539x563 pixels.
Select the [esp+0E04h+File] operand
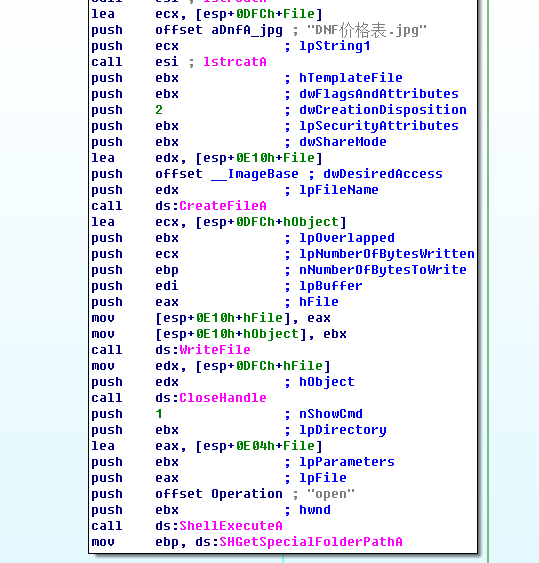pyautogui.click(x=259, y=446)
